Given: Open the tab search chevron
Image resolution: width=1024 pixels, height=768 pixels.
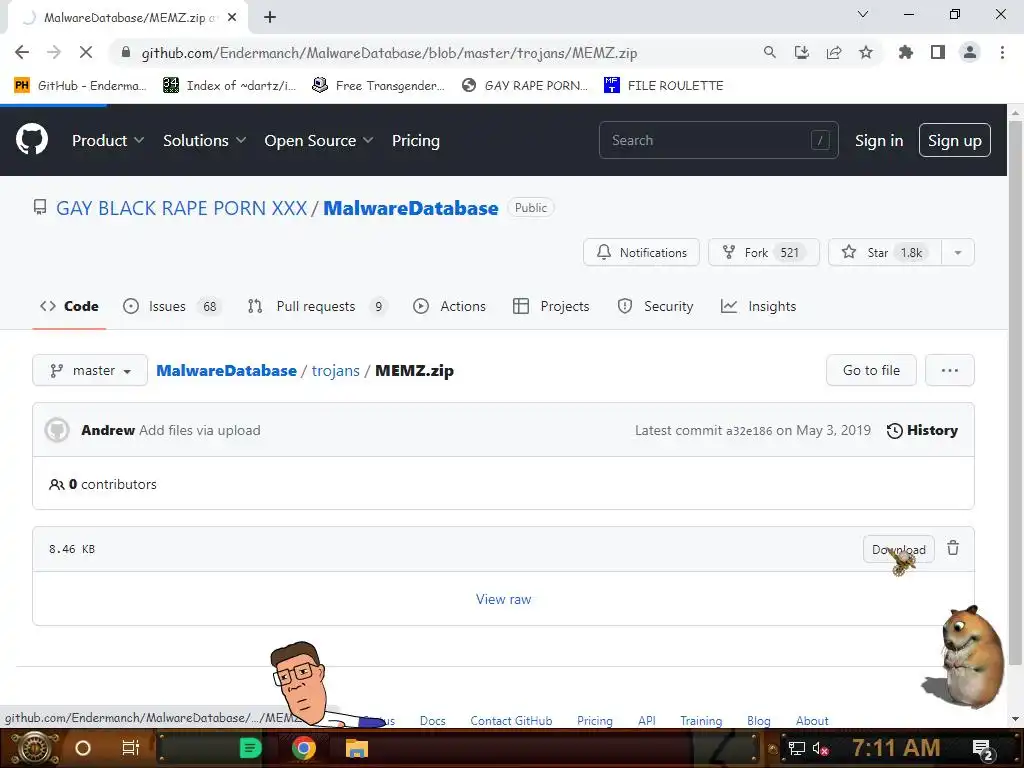Looking at the screenshot, I should coord(863,14).
